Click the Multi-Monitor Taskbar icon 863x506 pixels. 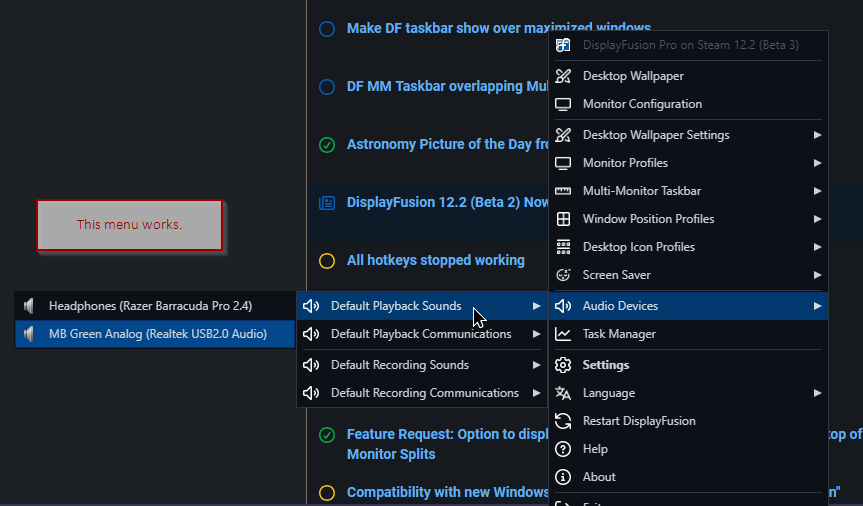[x=563, y=191]
